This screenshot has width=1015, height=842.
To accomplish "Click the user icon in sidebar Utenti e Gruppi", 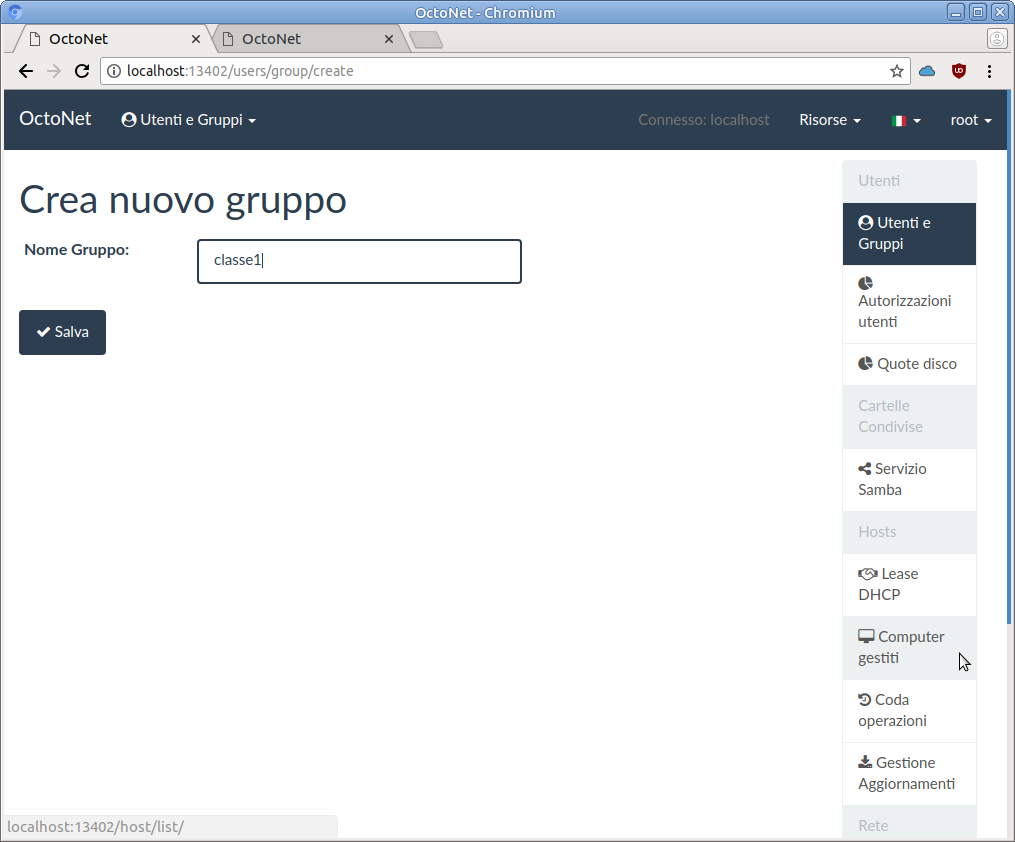I will point(865,223).
